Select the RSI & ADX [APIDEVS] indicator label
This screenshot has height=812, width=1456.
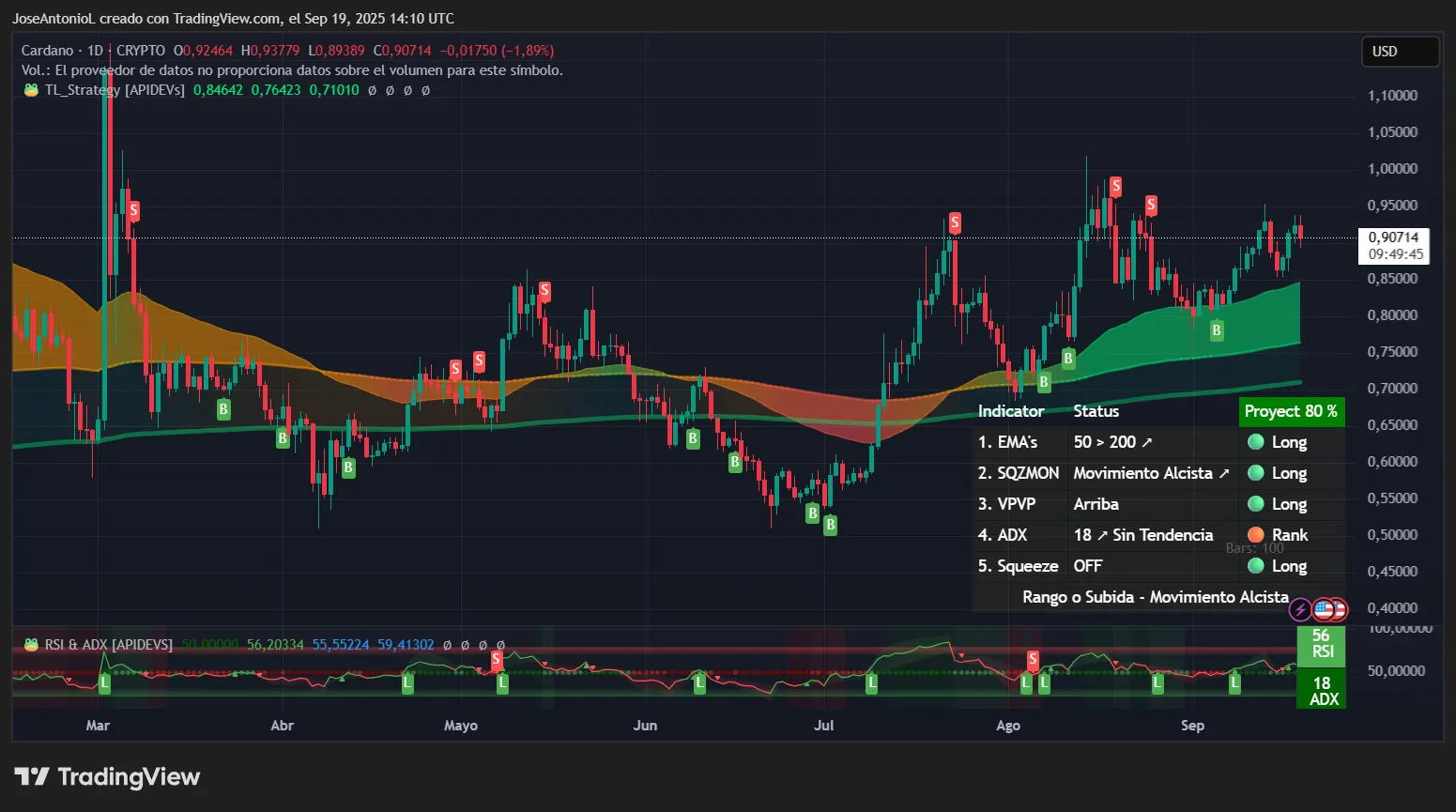point(109,645)
